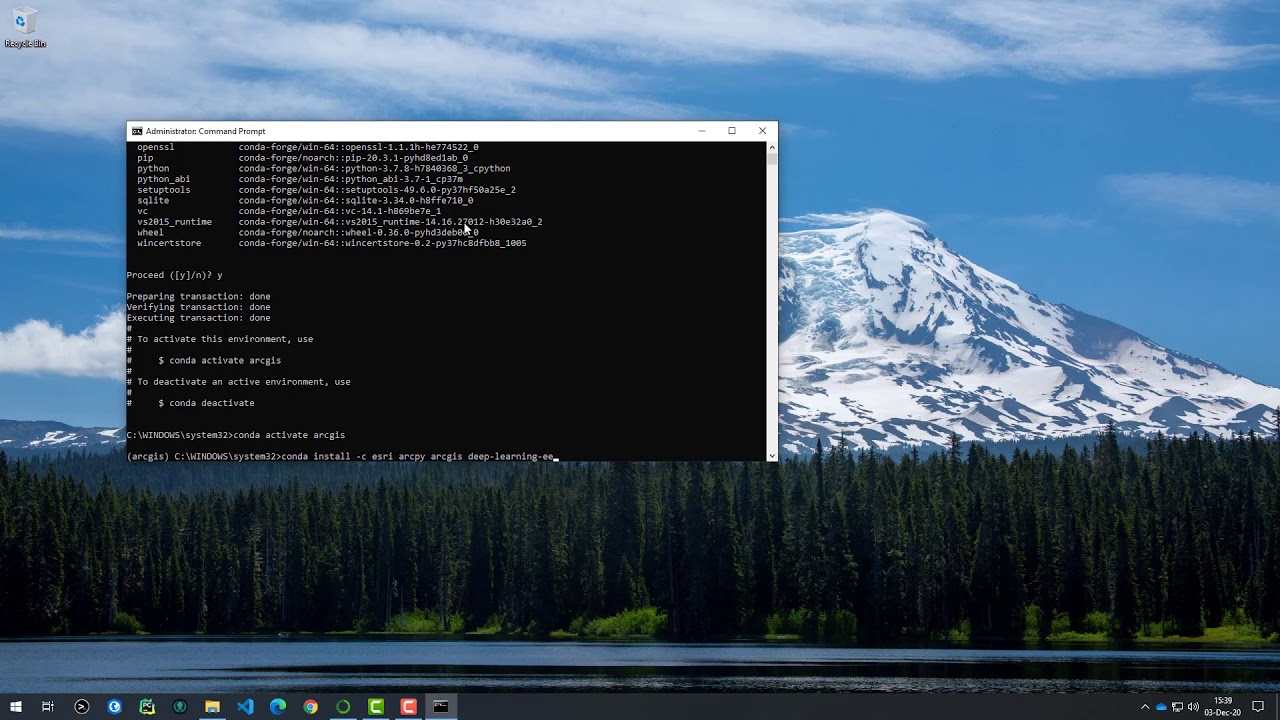Show hidden system tray icons
1280x720 pixels.
point(1145,707)
